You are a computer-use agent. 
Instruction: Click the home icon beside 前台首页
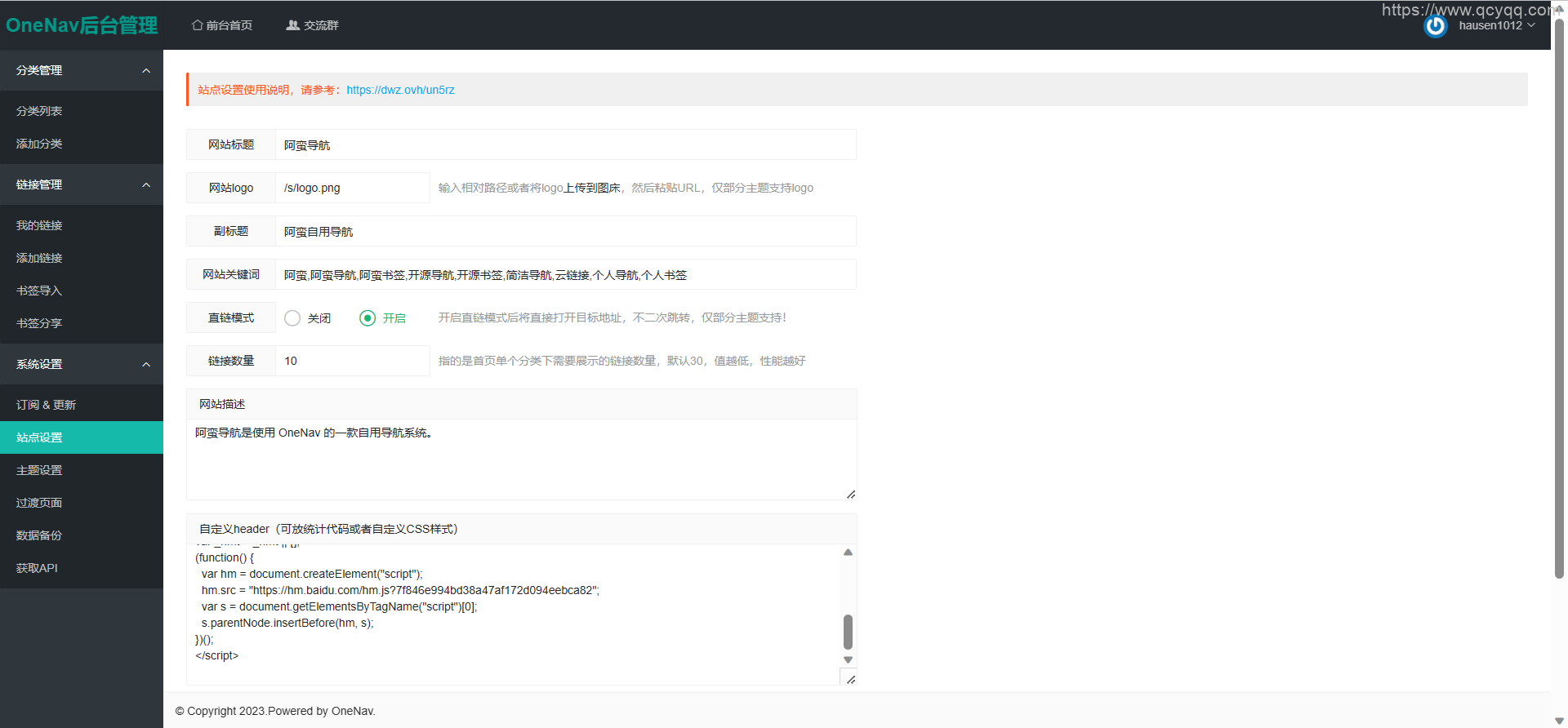(x=197, y=25)
